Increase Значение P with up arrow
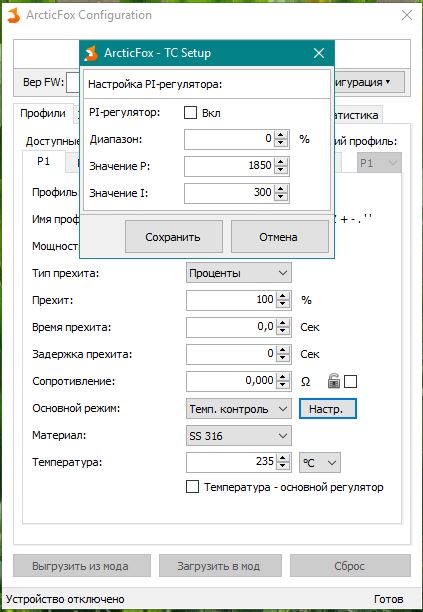This screenshot has height=612, width=423. tap(281, 162)
